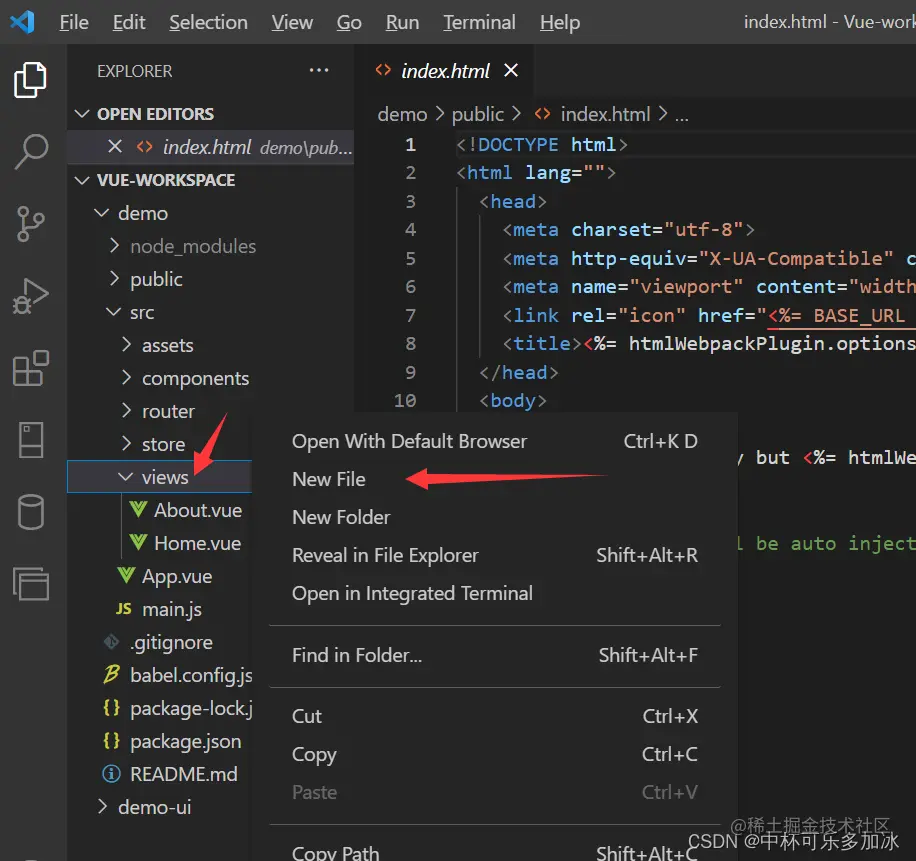Close the index.html editor tab
Viewport: 916px width, 861px height.
(511, 71)
